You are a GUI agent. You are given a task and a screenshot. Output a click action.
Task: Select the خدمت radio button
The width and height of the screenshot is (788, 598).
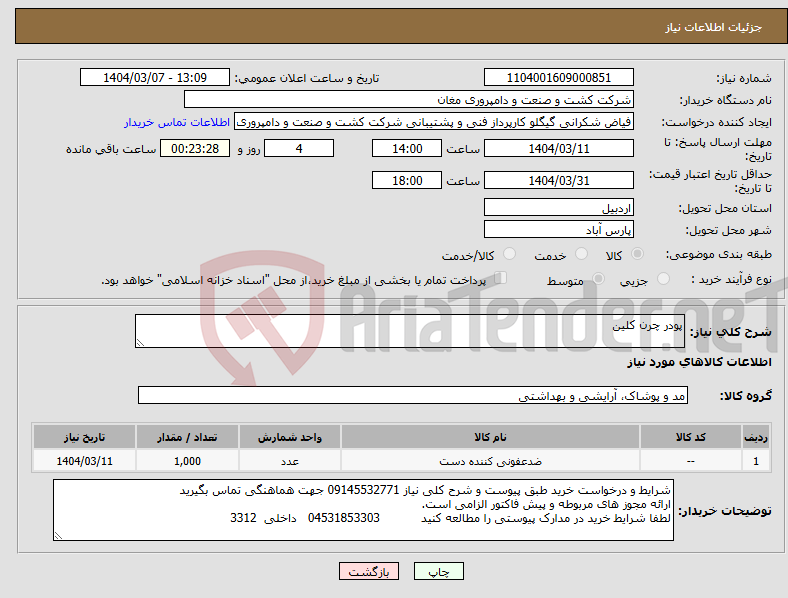pos(581,254)
